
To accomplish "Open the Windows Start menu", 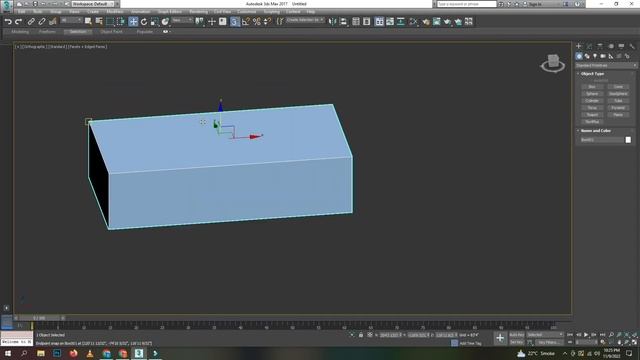I will coord(8,353).
